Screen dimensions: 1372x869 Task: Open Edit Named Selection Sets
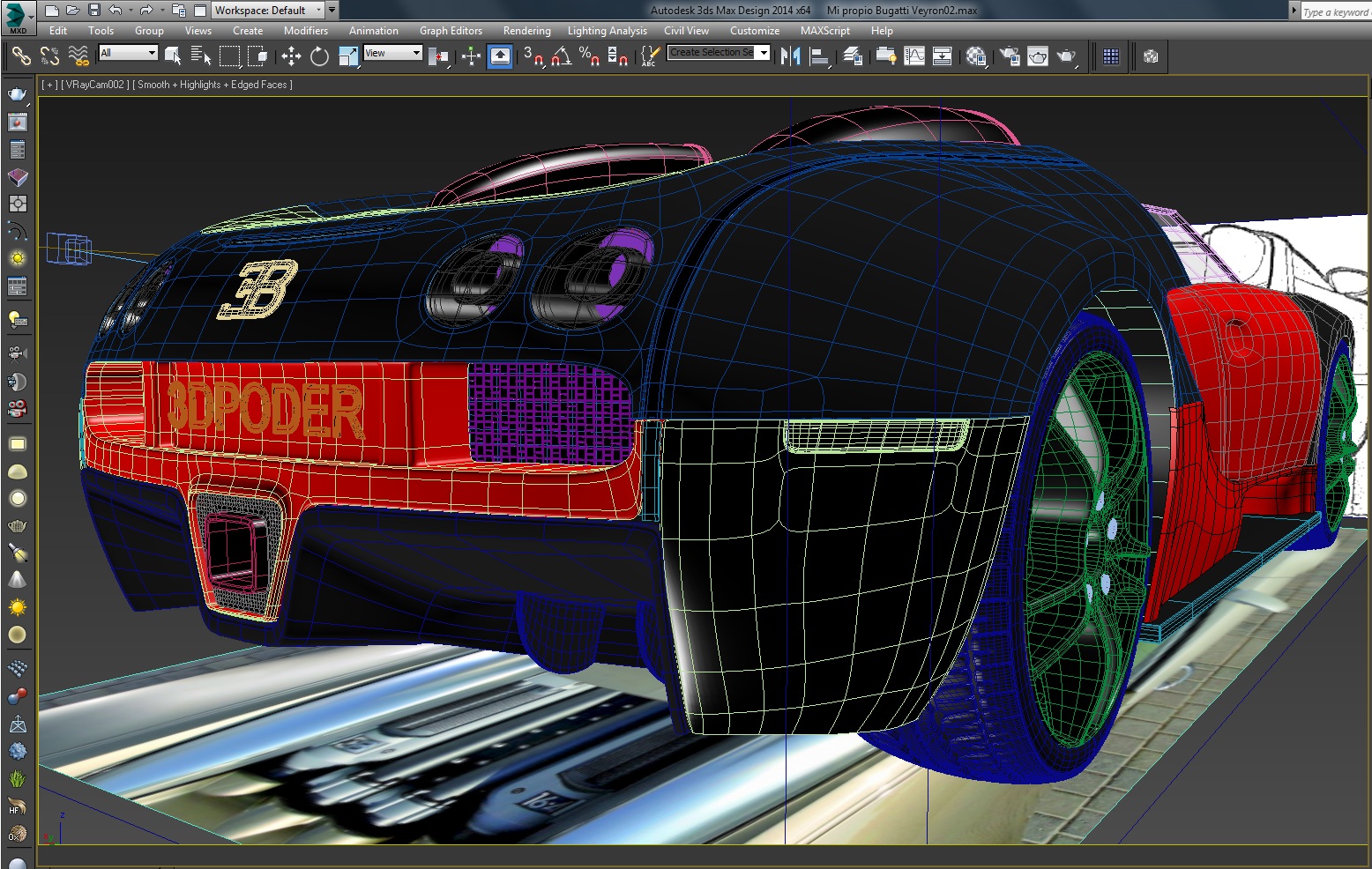point(649,56)
